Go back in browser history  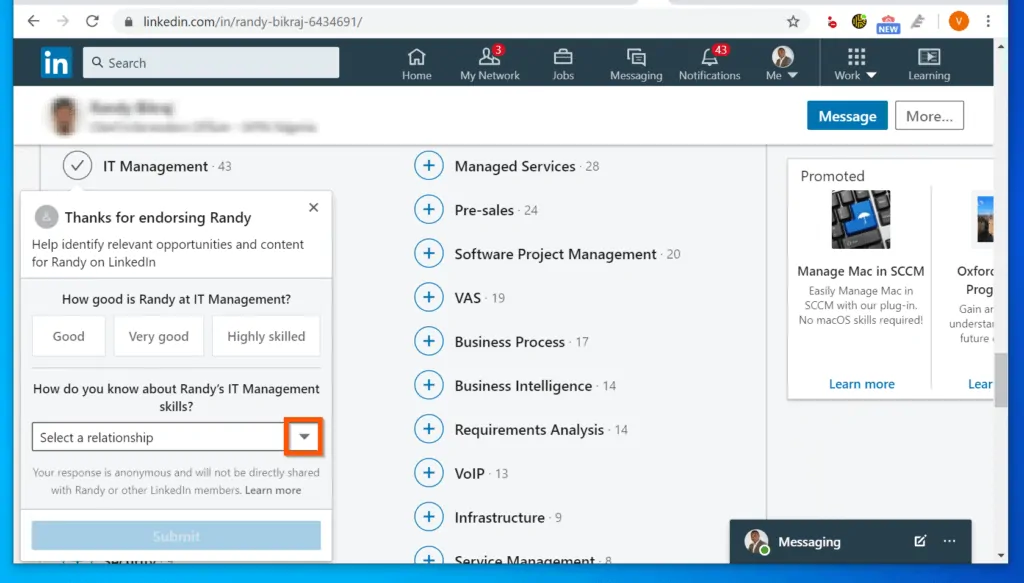point(33,22)
